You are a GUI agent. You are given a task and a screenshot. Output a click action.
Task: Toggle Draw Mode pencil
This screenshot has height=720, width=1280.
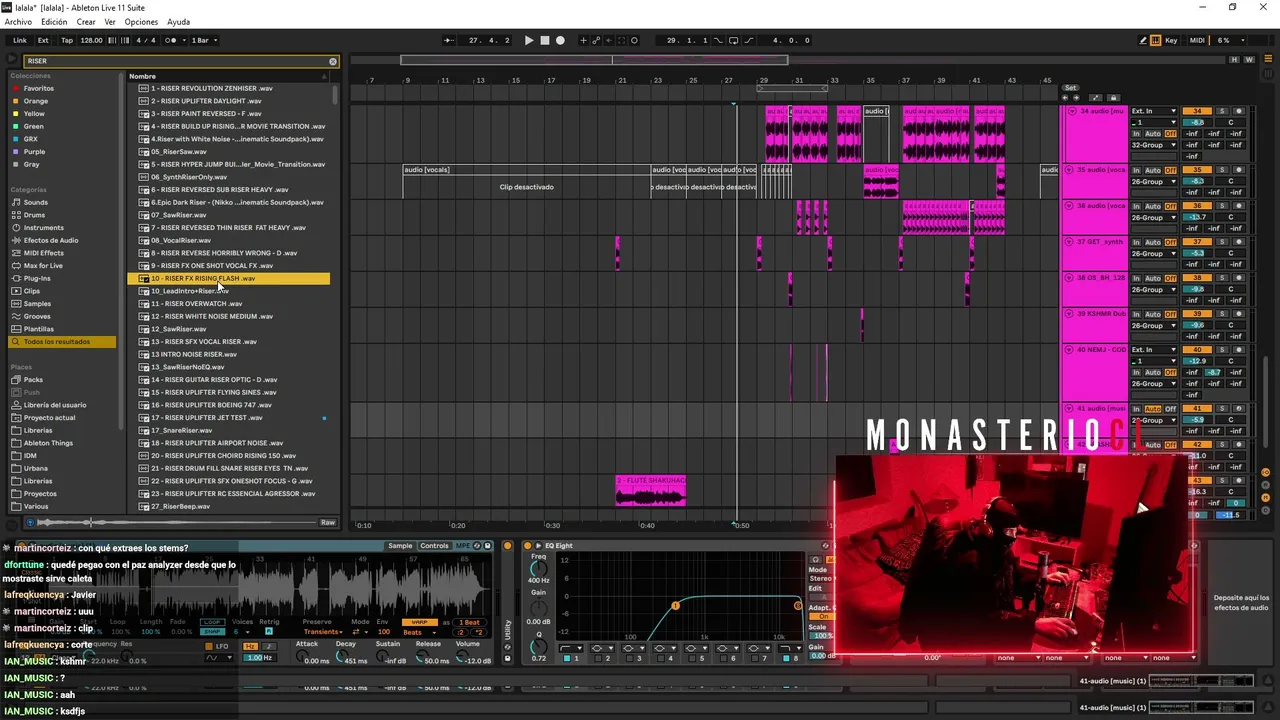click(1143, 41)
